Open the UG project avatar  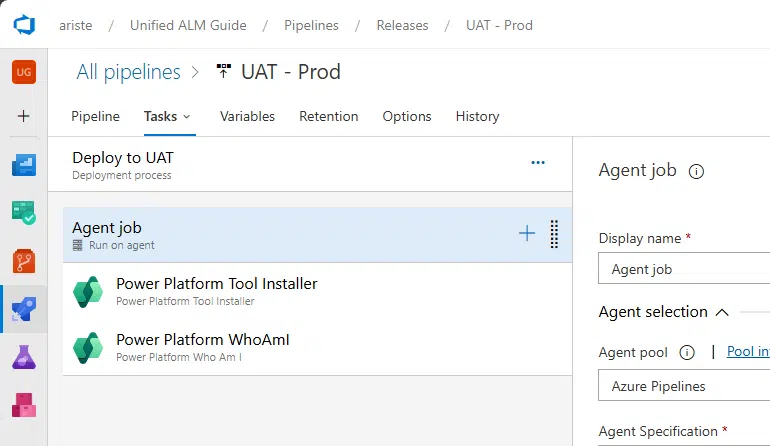pyautogui.click(x=24, y=72)
